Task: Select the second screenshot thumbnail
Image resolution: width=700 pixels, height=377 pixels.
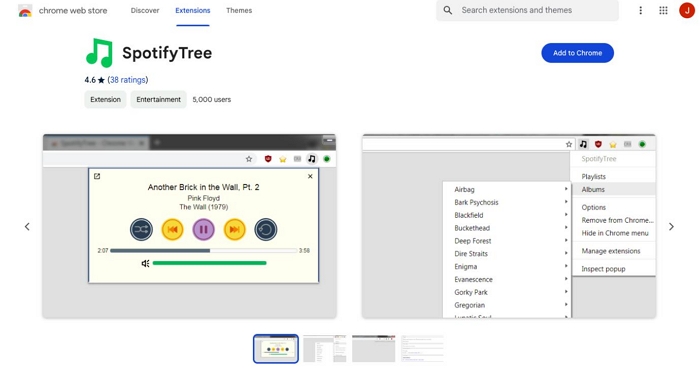Action: point(325,348)
